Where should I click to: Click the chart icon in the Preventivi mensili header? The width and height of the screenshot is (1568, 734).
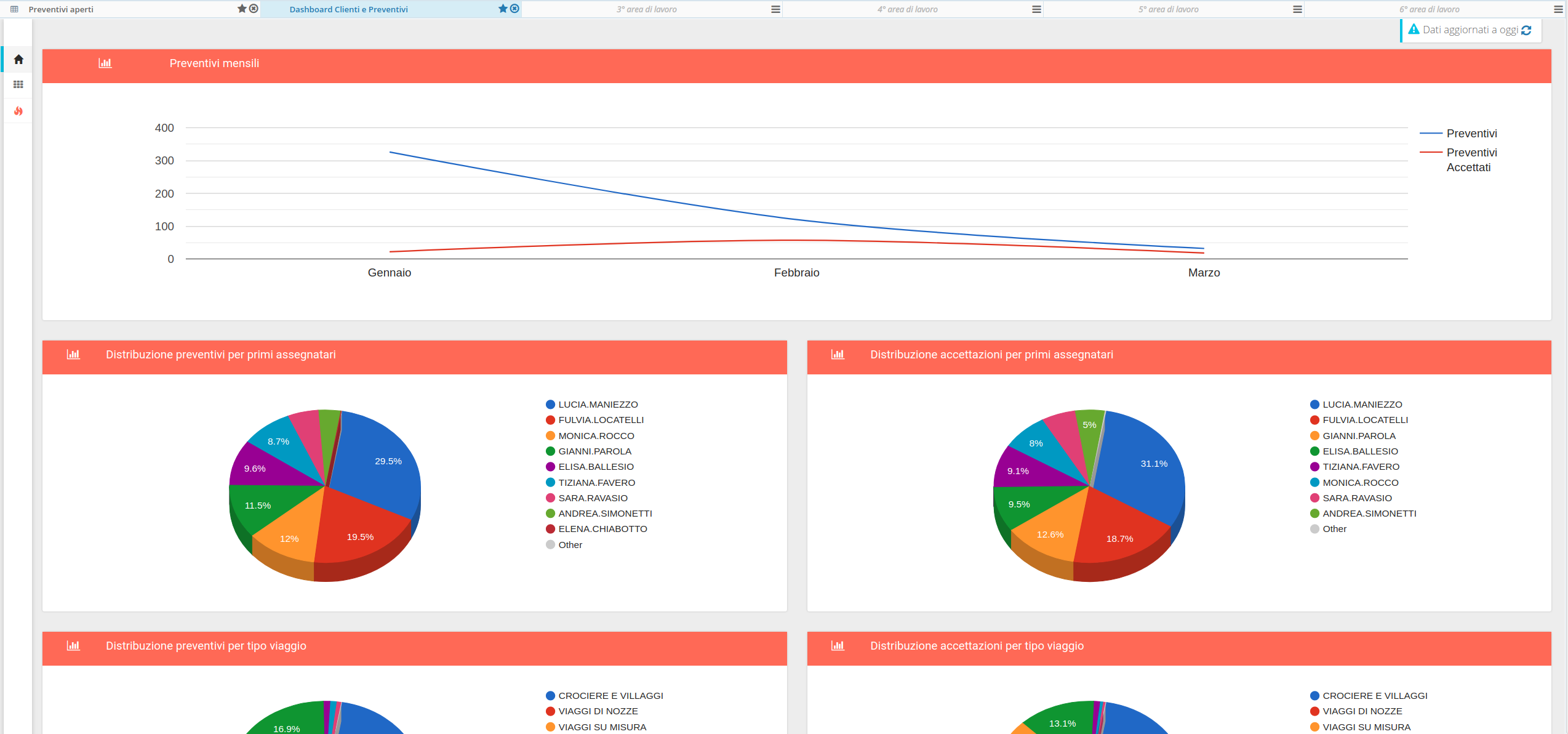(105, 63)
